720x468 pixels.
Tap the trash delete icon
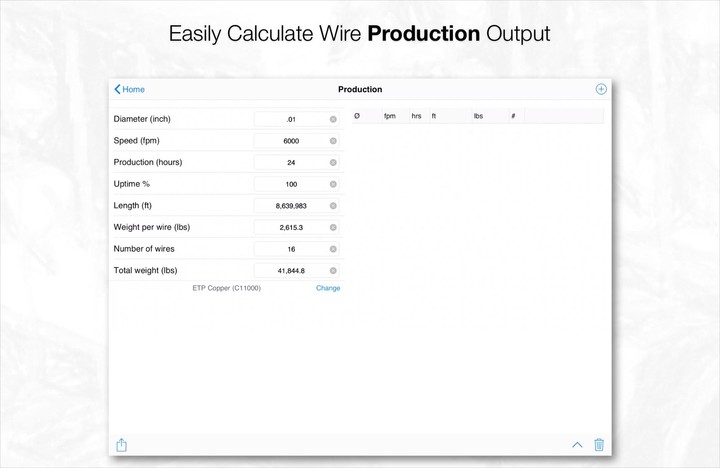[x=599, y=445]
